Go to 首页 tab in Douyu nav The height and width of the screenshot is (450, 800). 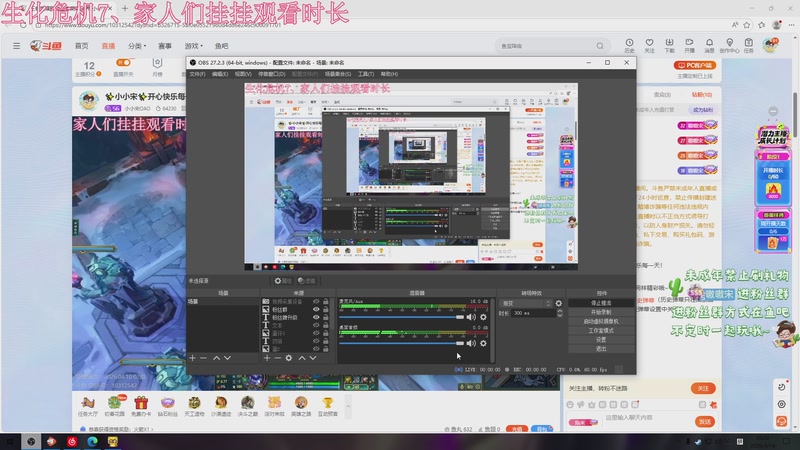(82, 46)
